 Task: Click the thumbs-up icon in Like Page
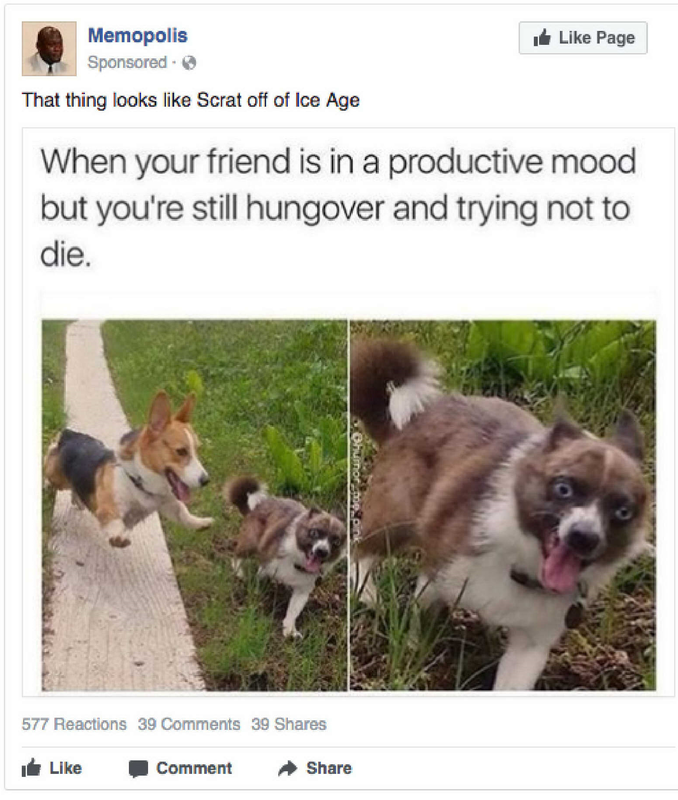pyautogui.click(x=542, y=37)
